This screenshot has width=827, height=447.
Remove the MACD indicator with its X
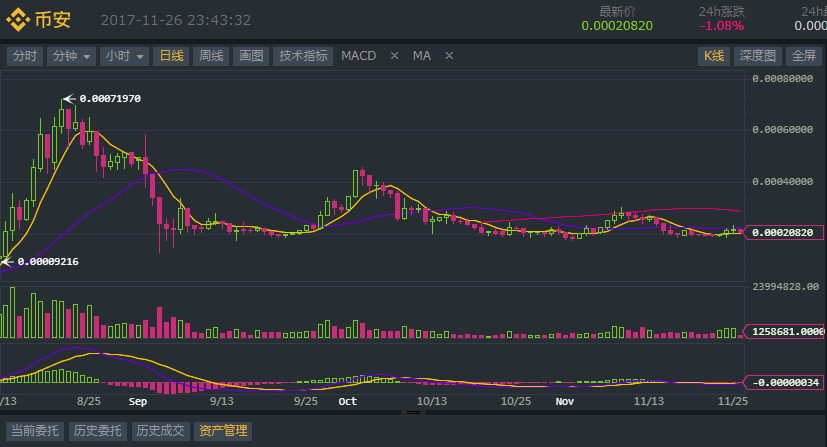click(394, 56)
